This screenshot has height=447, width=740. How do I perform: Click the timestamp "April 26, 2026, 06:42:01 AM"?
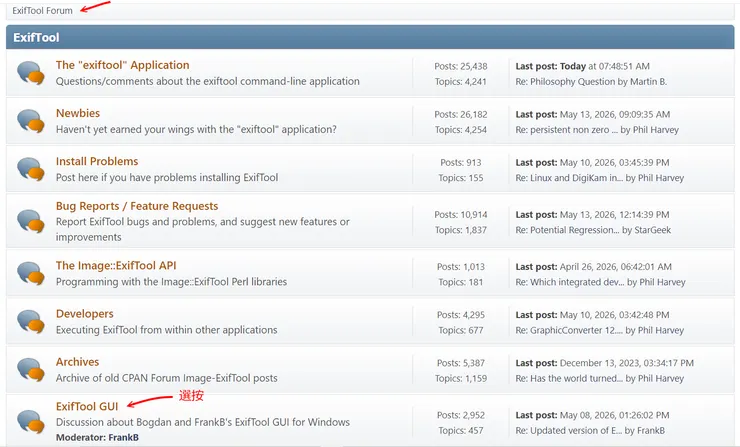(615, 267)
